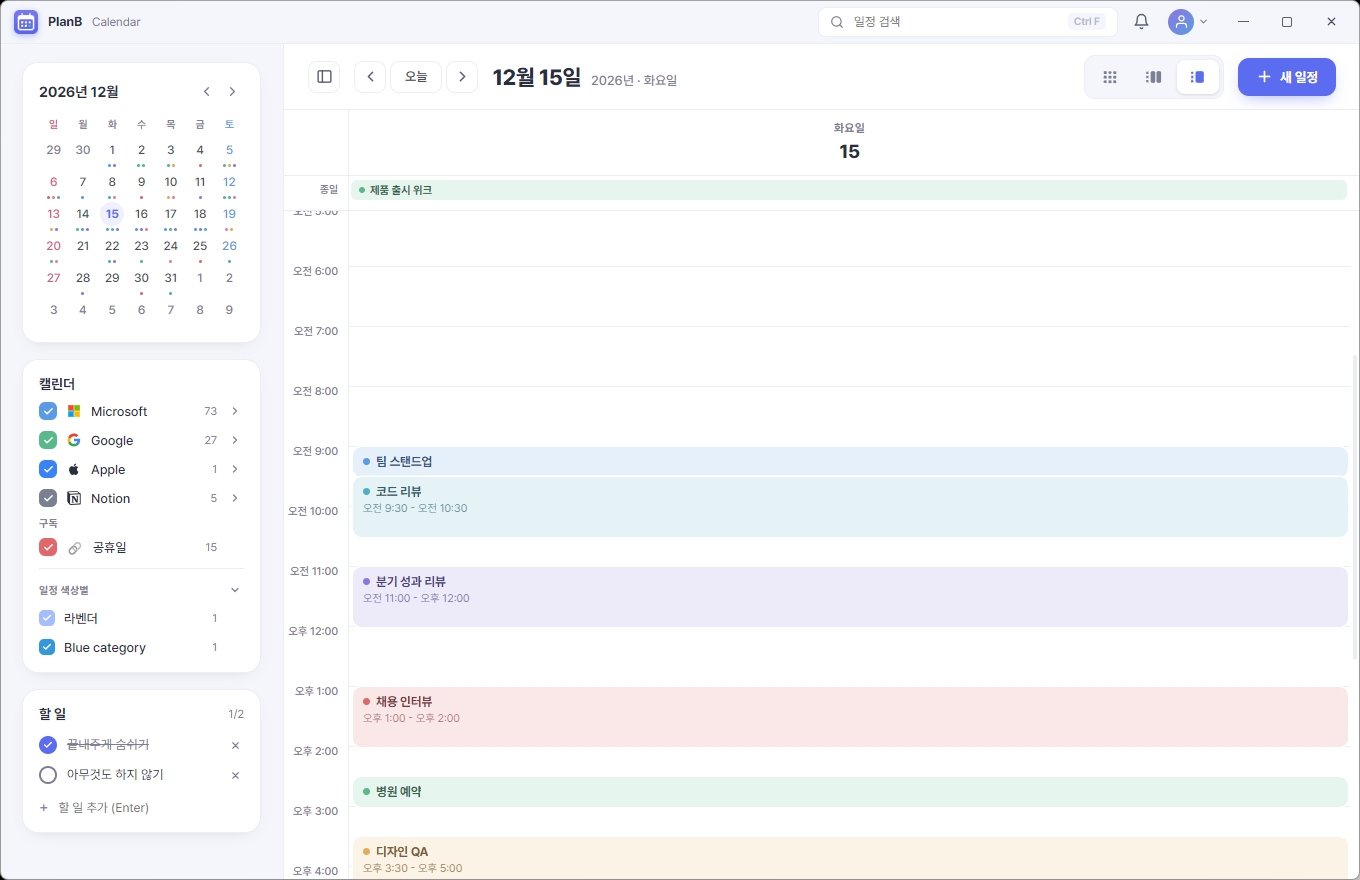The height and width of the screenshot is (880, 1360).
Task: Expand the Google calendar list chevron
Action: coord(235,440)
